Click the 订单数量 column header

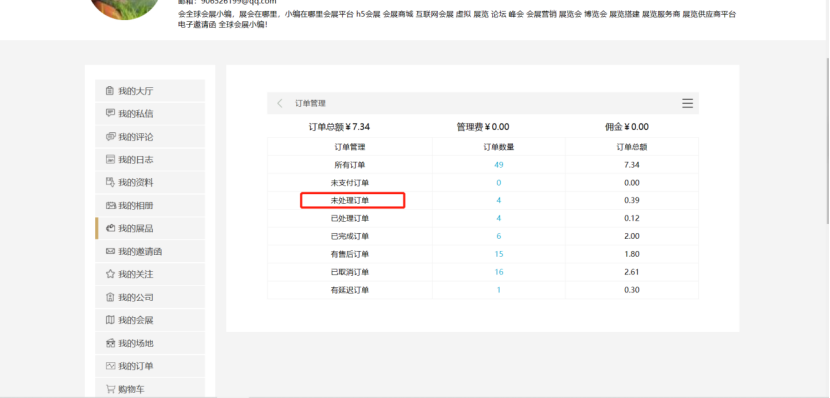click(499, 147)
